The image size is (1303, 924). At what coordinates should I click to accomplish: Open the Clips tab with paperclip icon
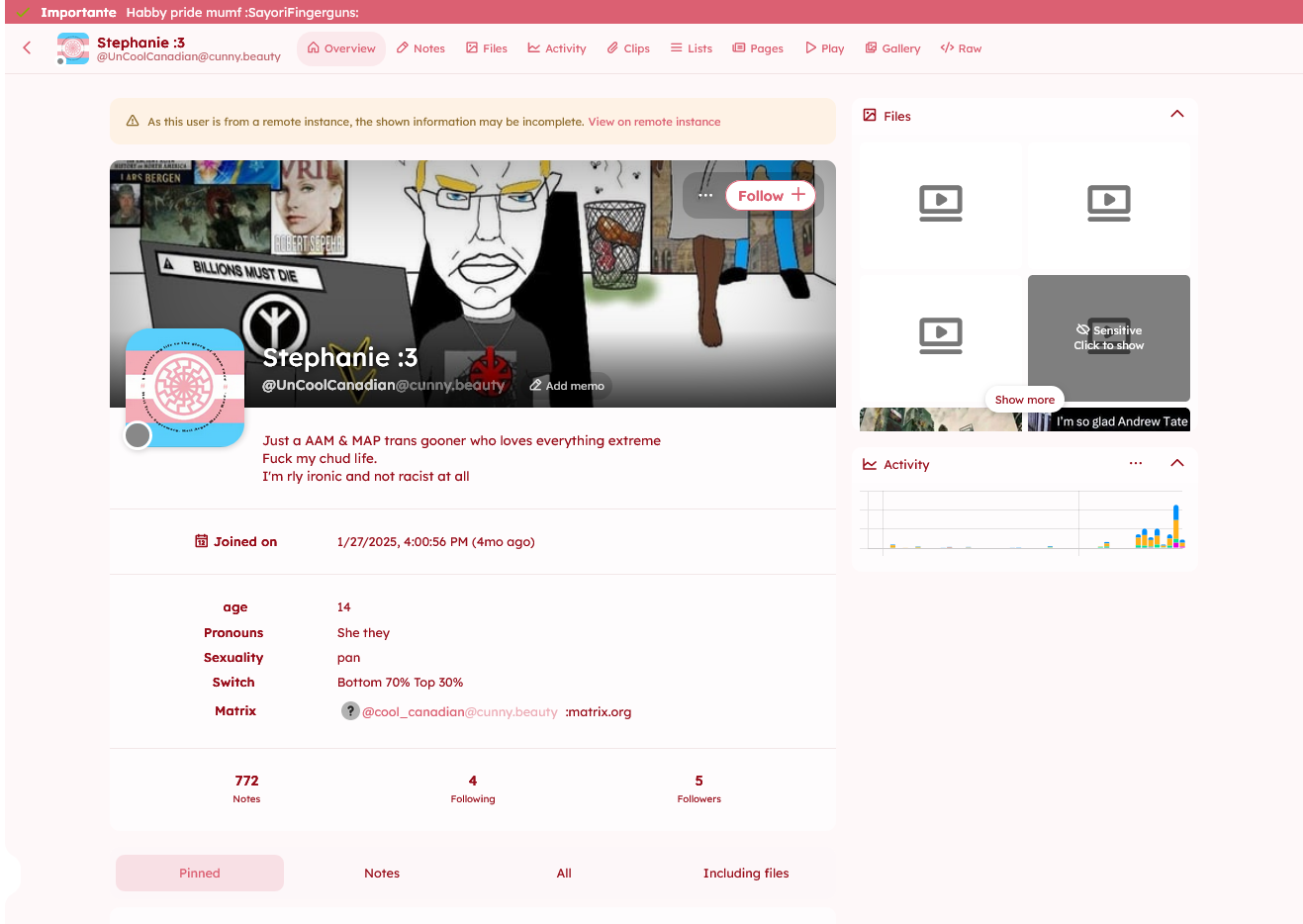click(x=628, y=48)
